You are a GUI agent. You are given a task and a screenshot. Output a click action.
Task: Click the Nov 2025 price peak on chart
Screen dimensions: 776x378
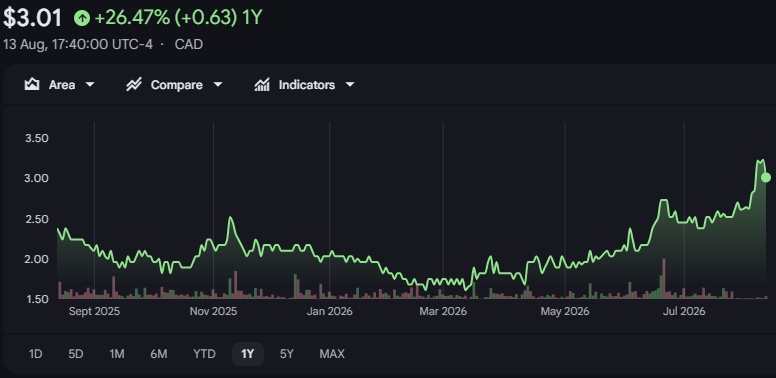pyautogui.click(x=231, y=218)
